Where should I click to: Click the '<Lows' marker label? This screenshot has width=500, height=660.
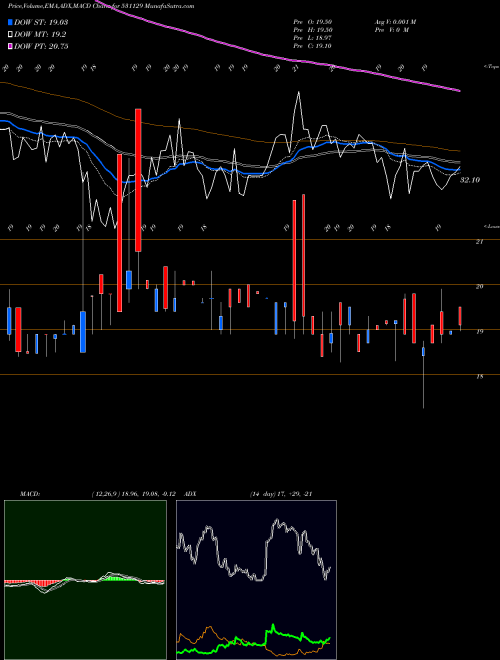[491, 226]
